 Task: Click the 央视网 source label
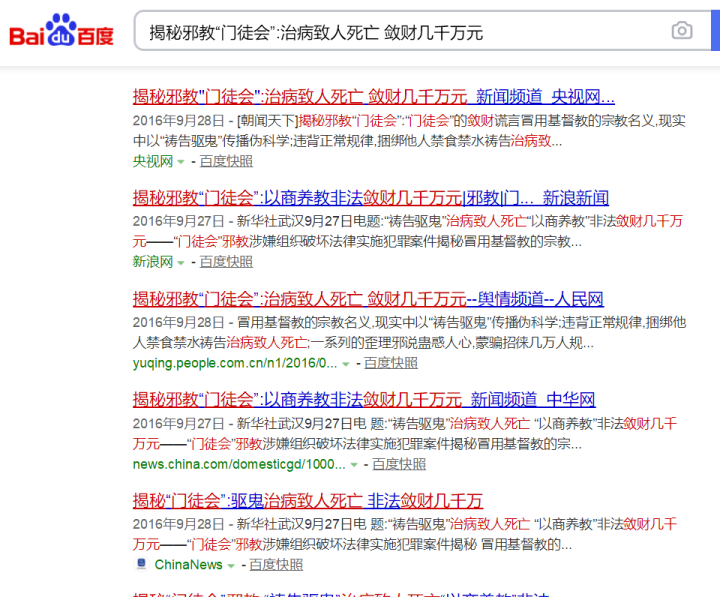[152, 161]
